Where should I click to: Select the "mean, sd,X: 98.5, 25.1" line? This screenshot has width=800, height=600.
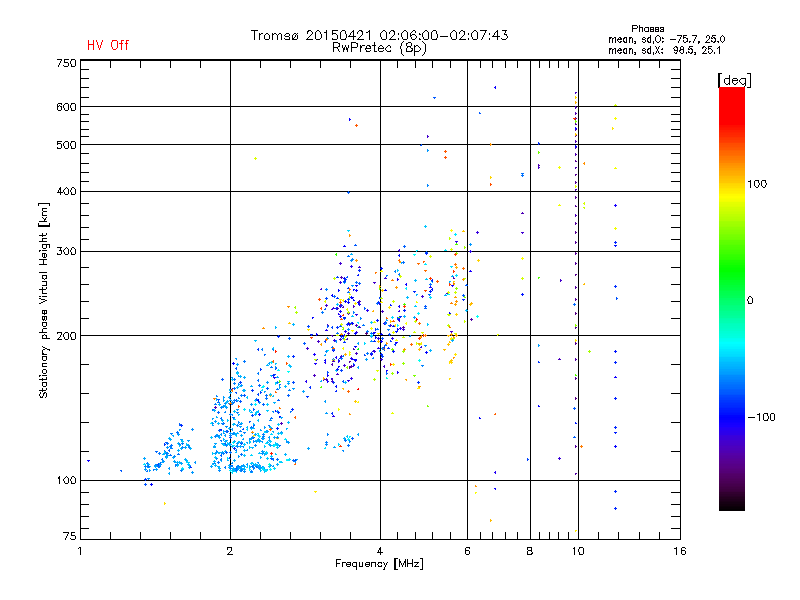point(664,50)
